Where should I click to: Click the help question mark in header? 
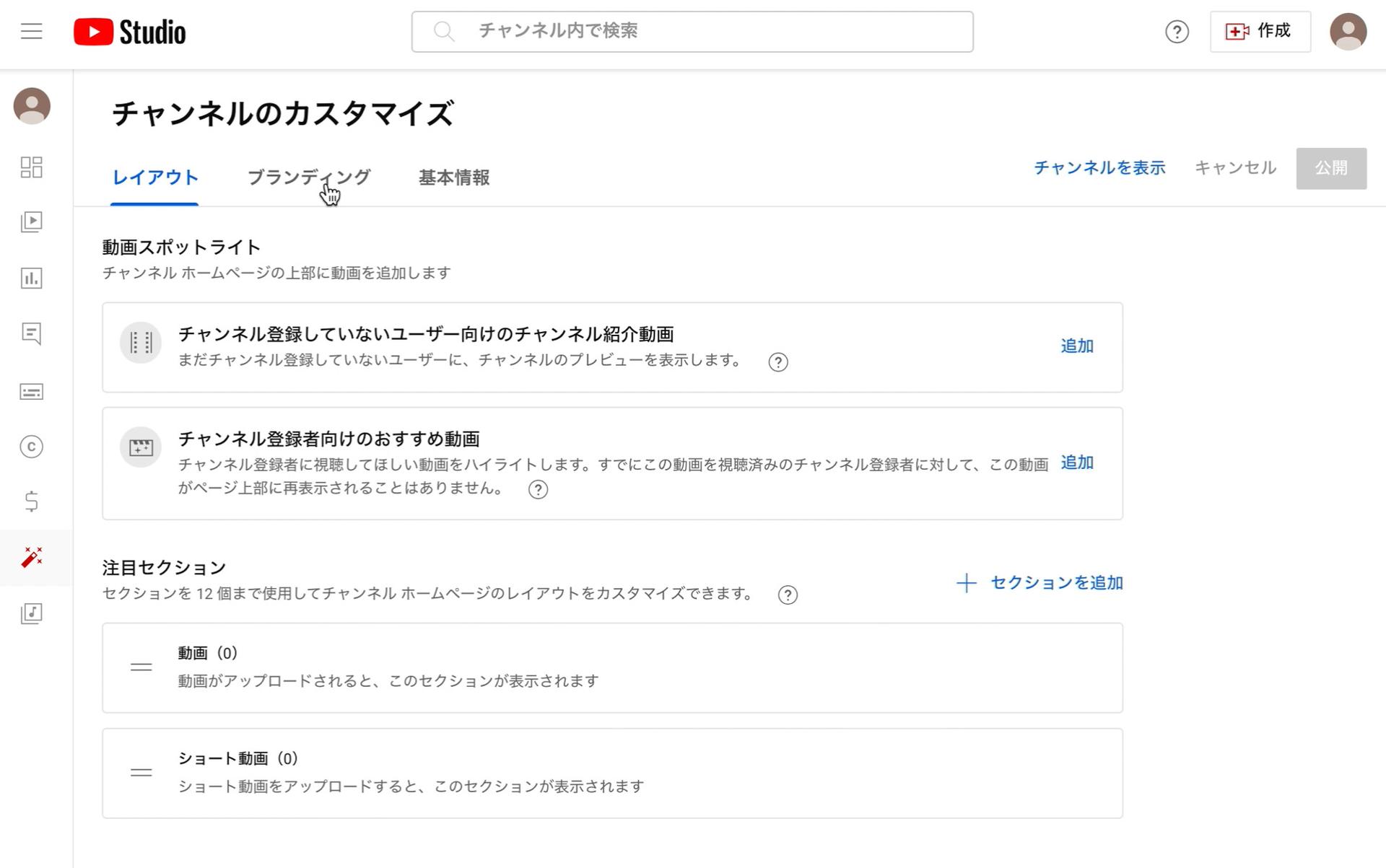pyautogui.click(x=1177, y=32)
